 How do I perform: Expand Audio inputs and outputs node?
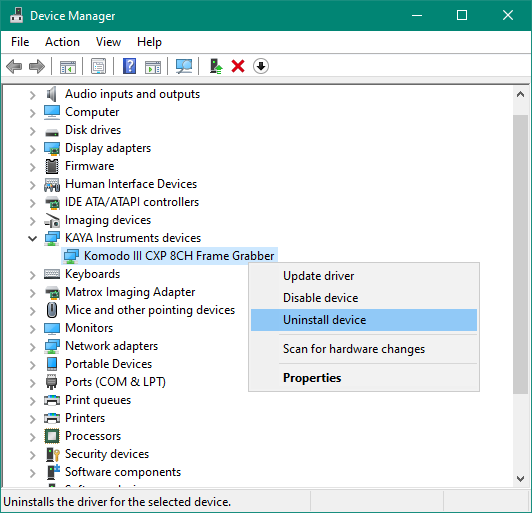coord(33,95)
